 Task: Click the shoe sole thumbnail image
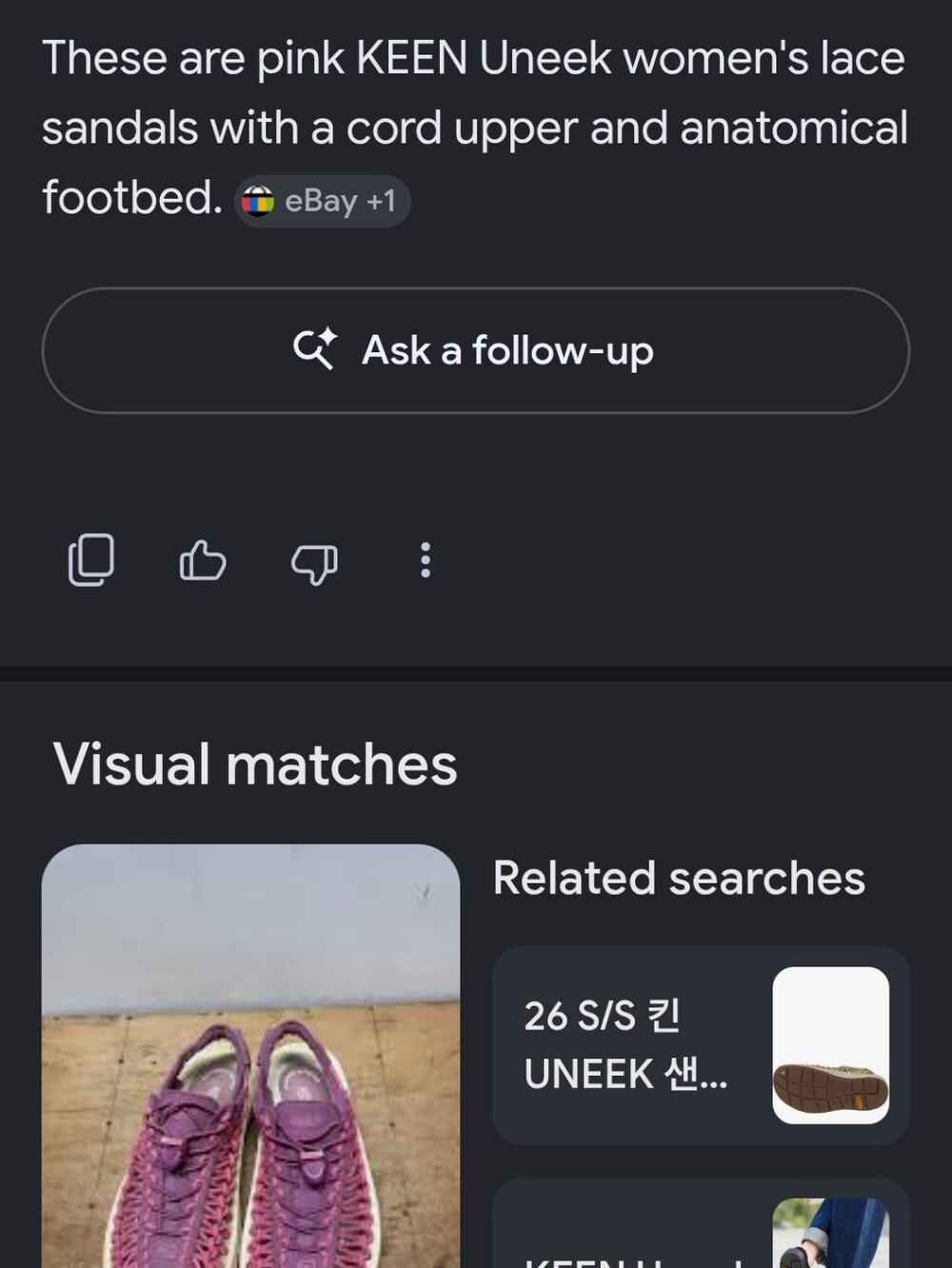[830, 1045]
